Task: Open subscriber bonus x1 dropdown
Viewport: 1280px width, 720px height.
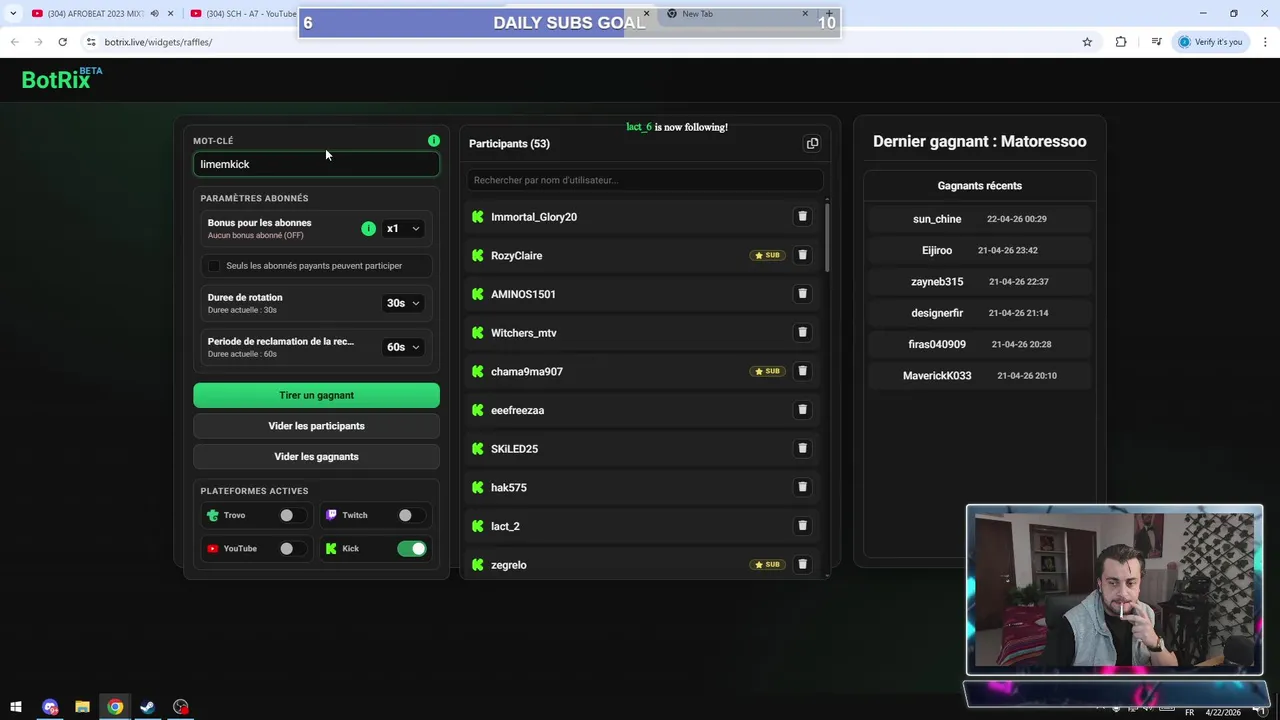Action: [x=403, y=229]
